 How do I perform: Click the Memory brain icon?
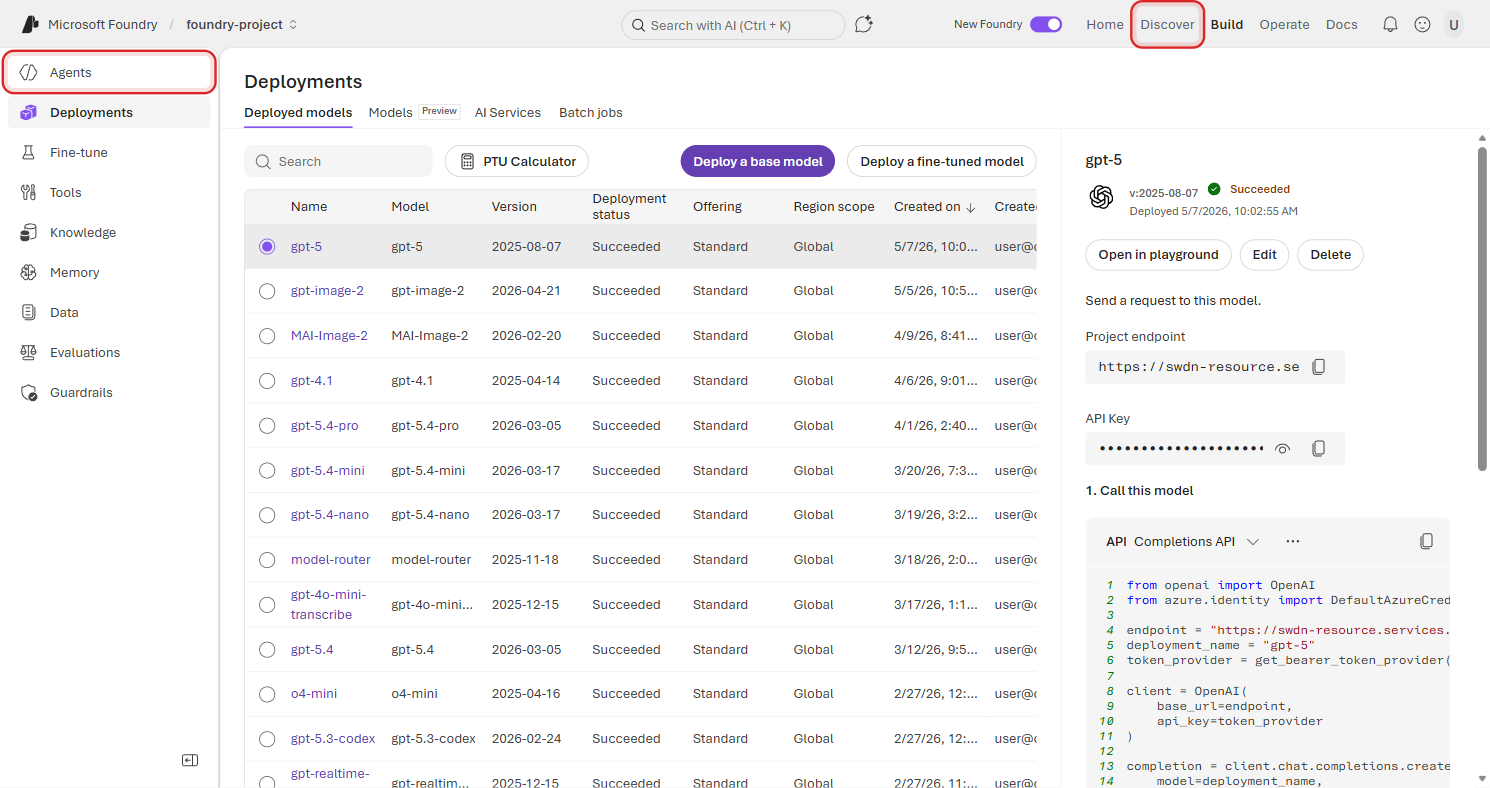(x=29, y=272)
